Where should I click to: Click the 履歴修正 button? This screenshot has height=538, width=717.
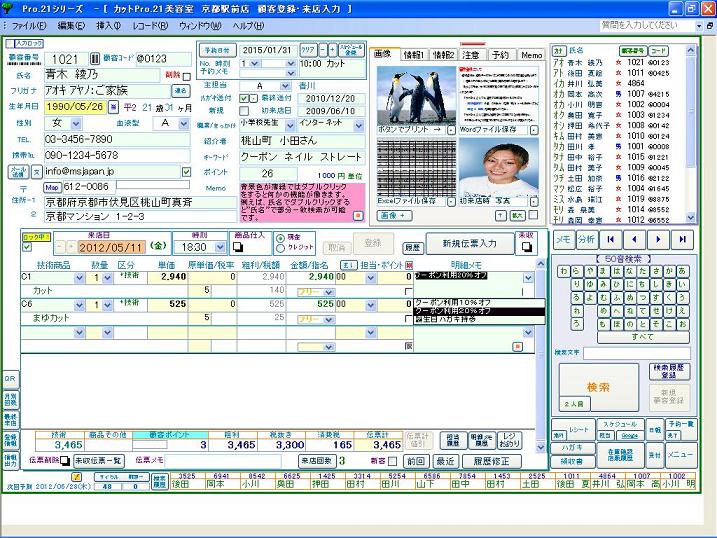coord(491,461)
